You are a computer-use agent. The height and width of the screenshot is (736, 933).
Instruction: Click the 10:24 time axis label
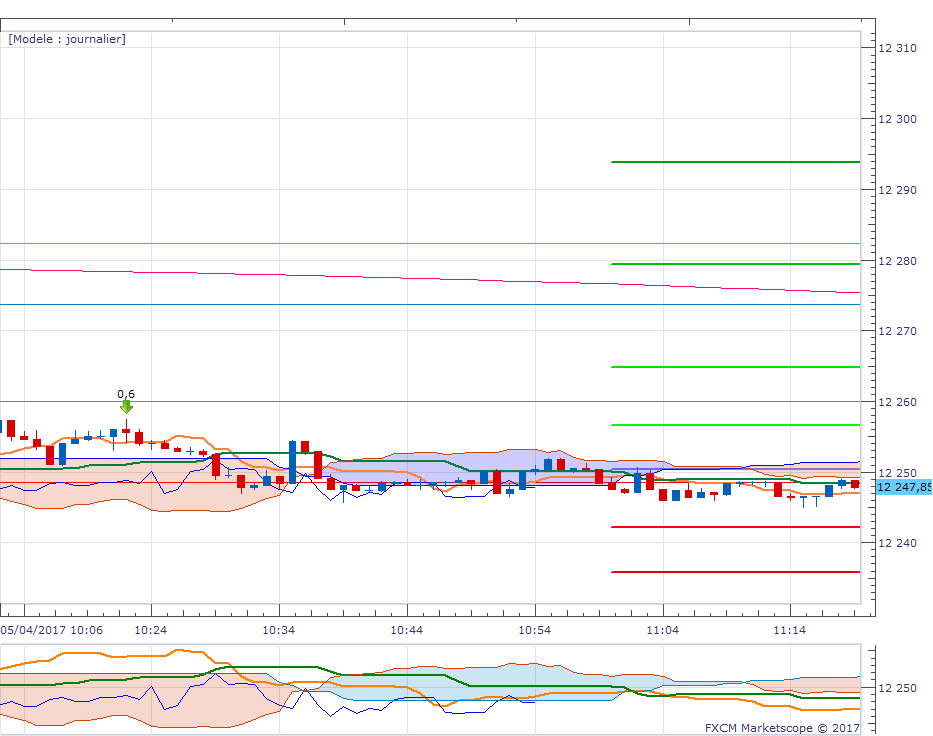[151, 630]
